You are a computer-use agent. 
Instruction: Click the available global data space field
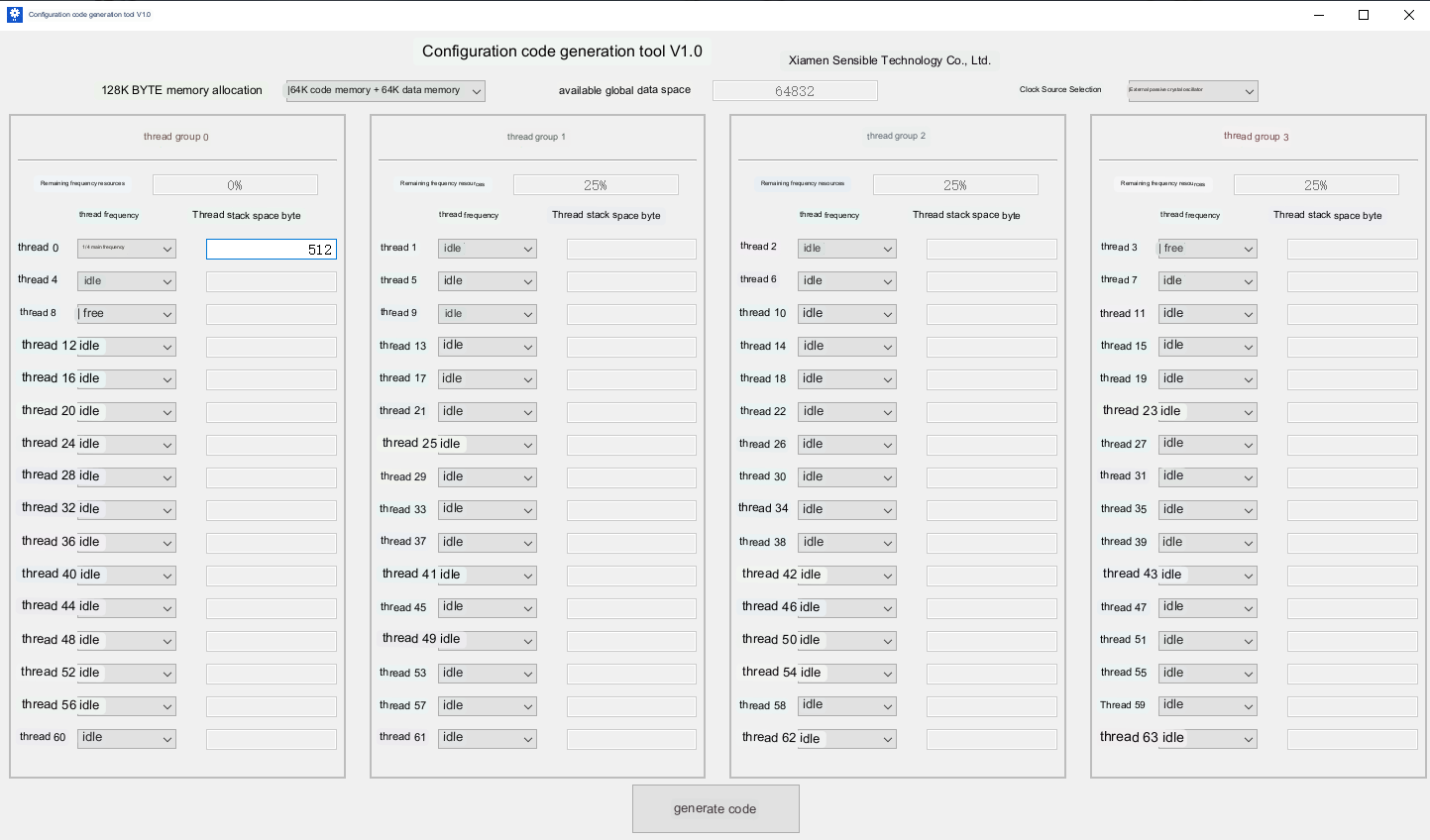coord(795,90)
